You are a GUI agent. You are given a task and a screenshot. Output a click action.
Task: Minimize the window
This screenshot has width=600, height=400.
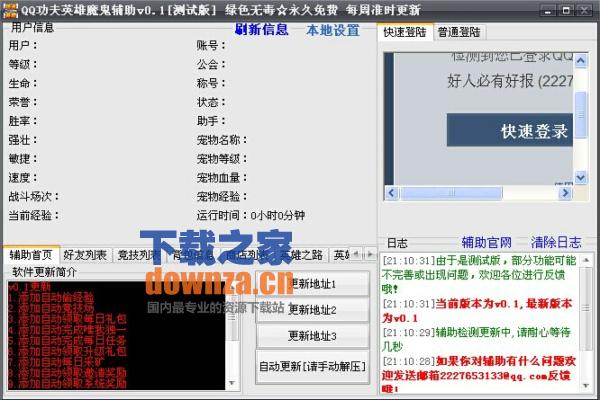click(x=548, y=10)
